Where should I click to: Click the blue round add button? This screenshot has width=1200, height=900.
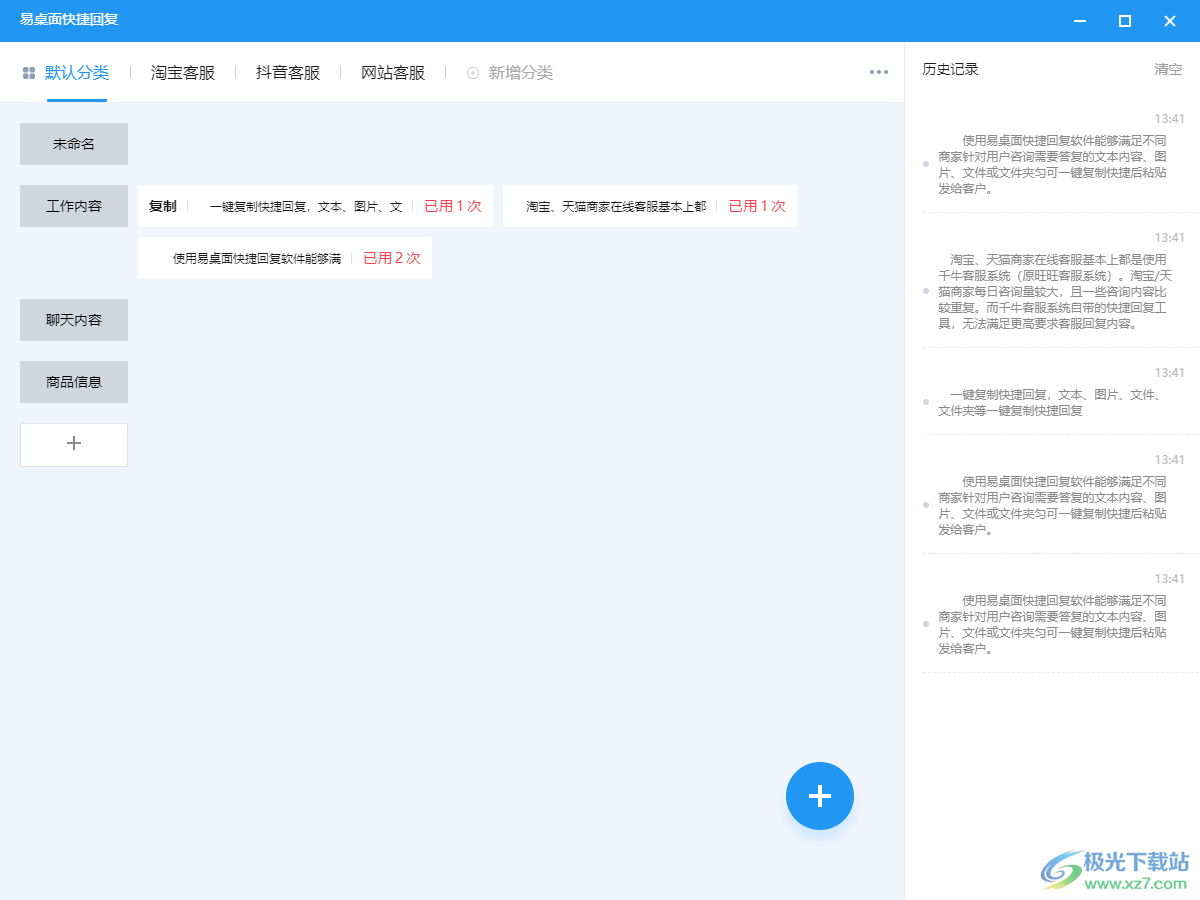820,796
